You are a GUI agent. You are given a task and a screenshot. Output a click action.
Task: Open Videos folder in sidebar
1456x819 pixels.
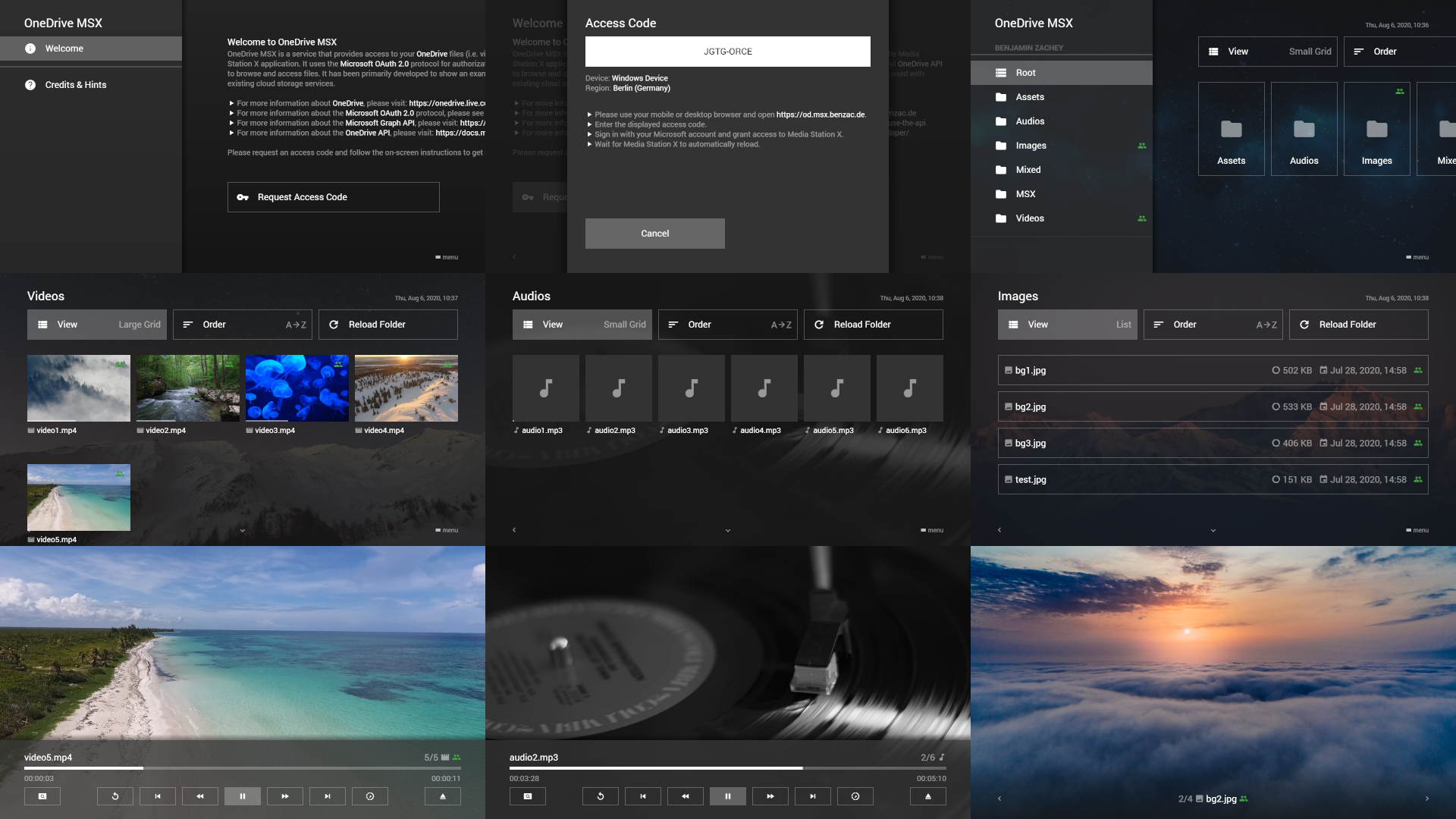[1062, 218]
